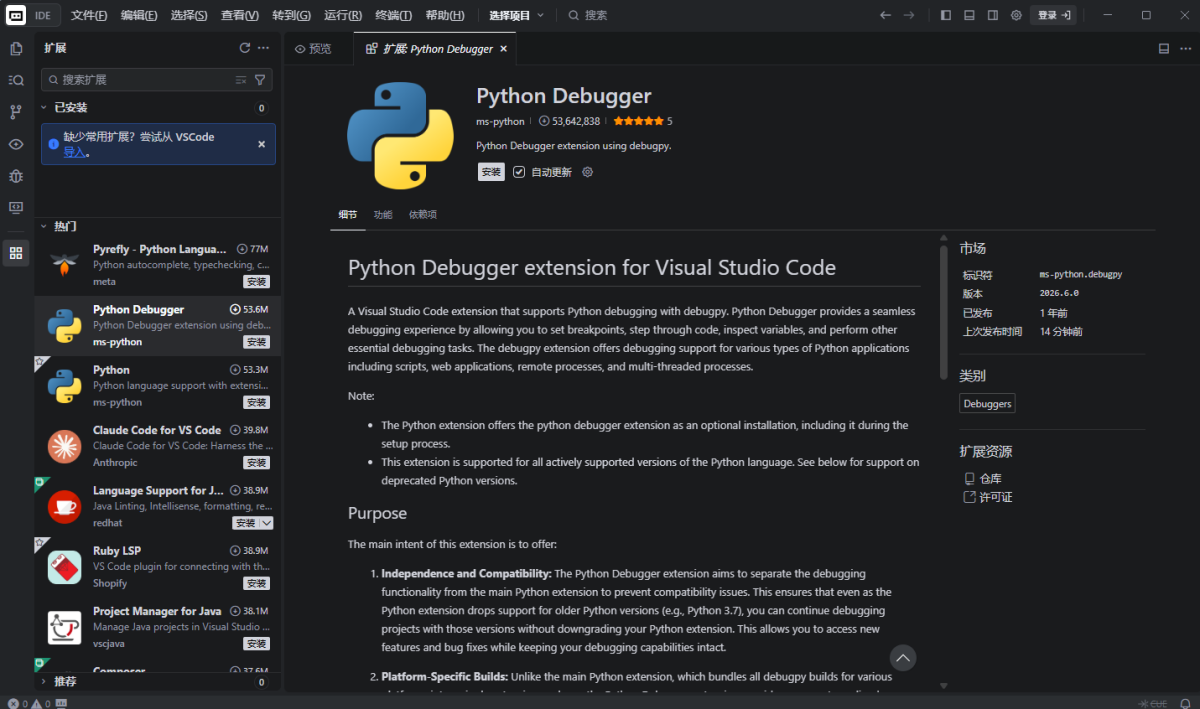
Task: Open the Search view in activity bar
Action: pos(16,80)
